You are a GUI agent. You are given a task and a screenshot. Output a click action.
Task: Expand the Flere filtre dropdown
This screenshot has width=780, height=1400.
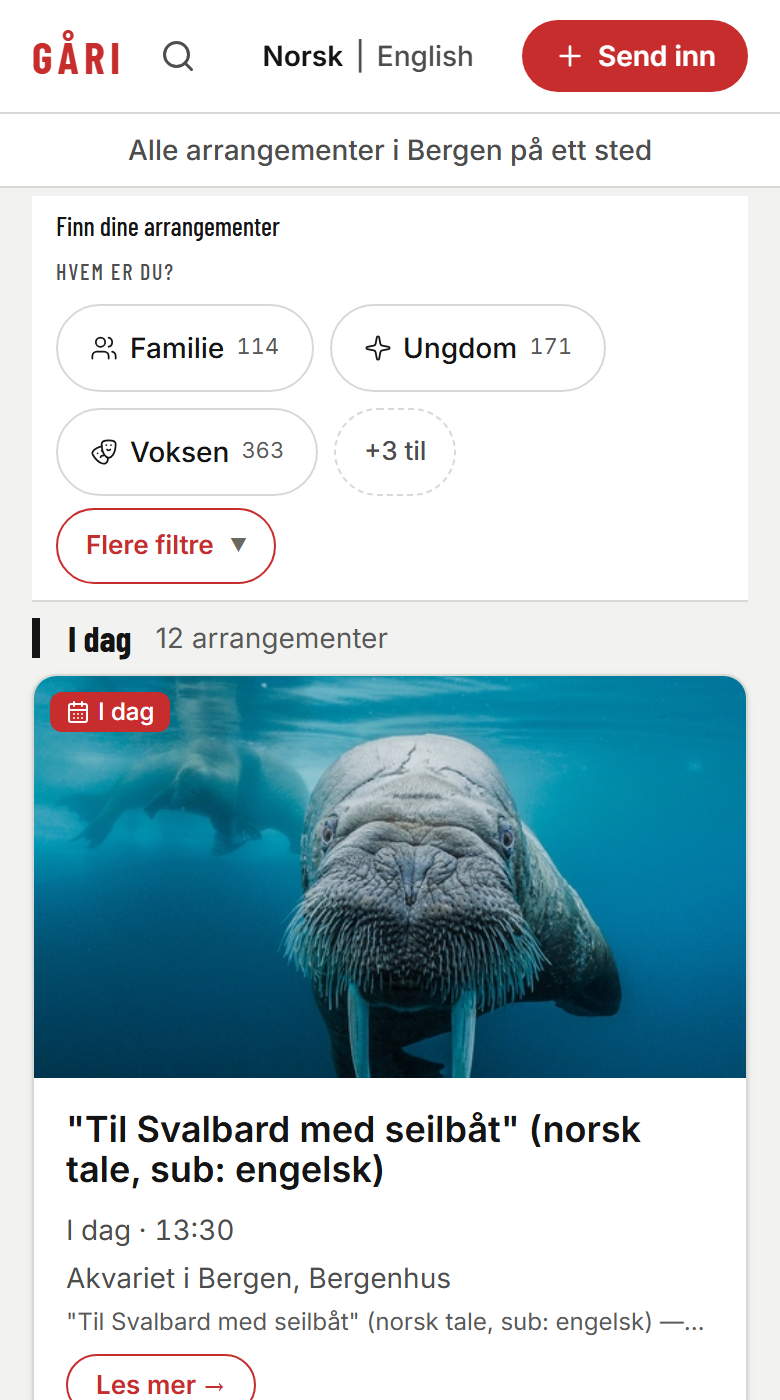coord(166,546)
